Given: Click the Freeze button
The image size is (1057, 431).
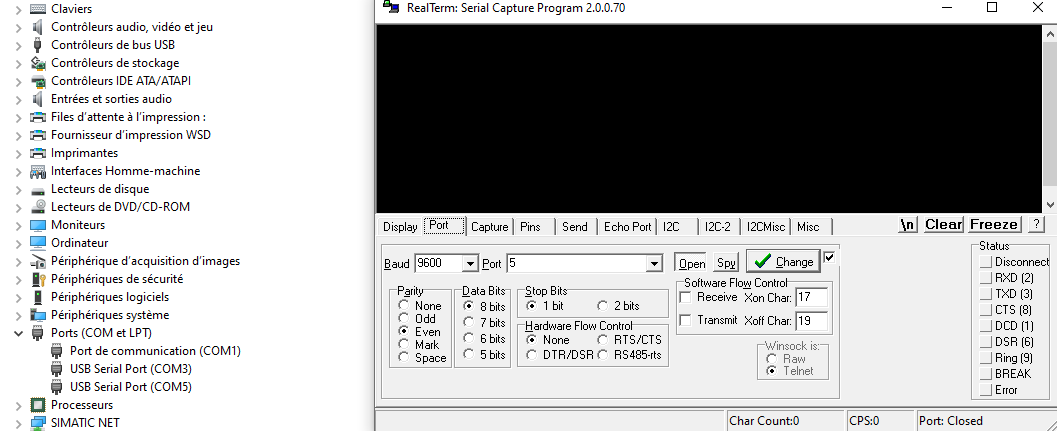Looking at the screenshot, I should [994, 225].
